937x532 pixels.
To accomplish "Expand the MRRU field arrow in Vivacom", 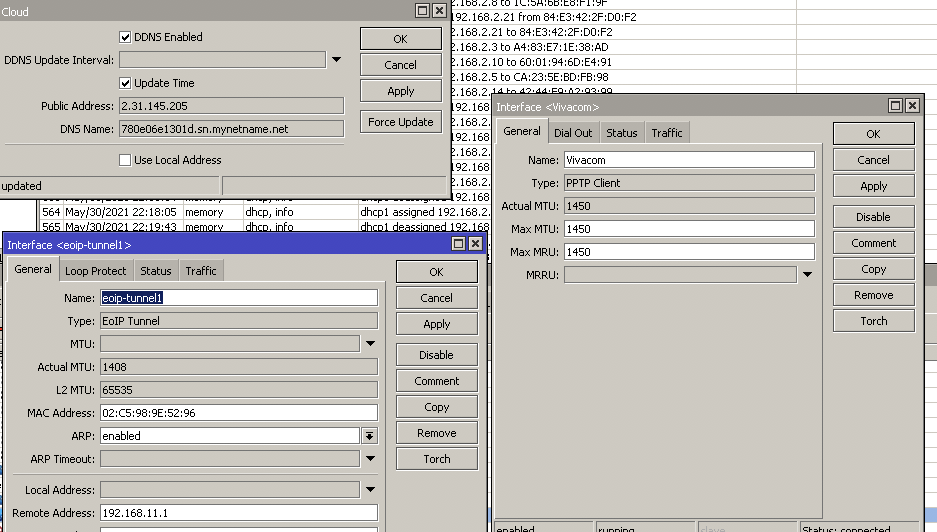I will tap(807, 274).
